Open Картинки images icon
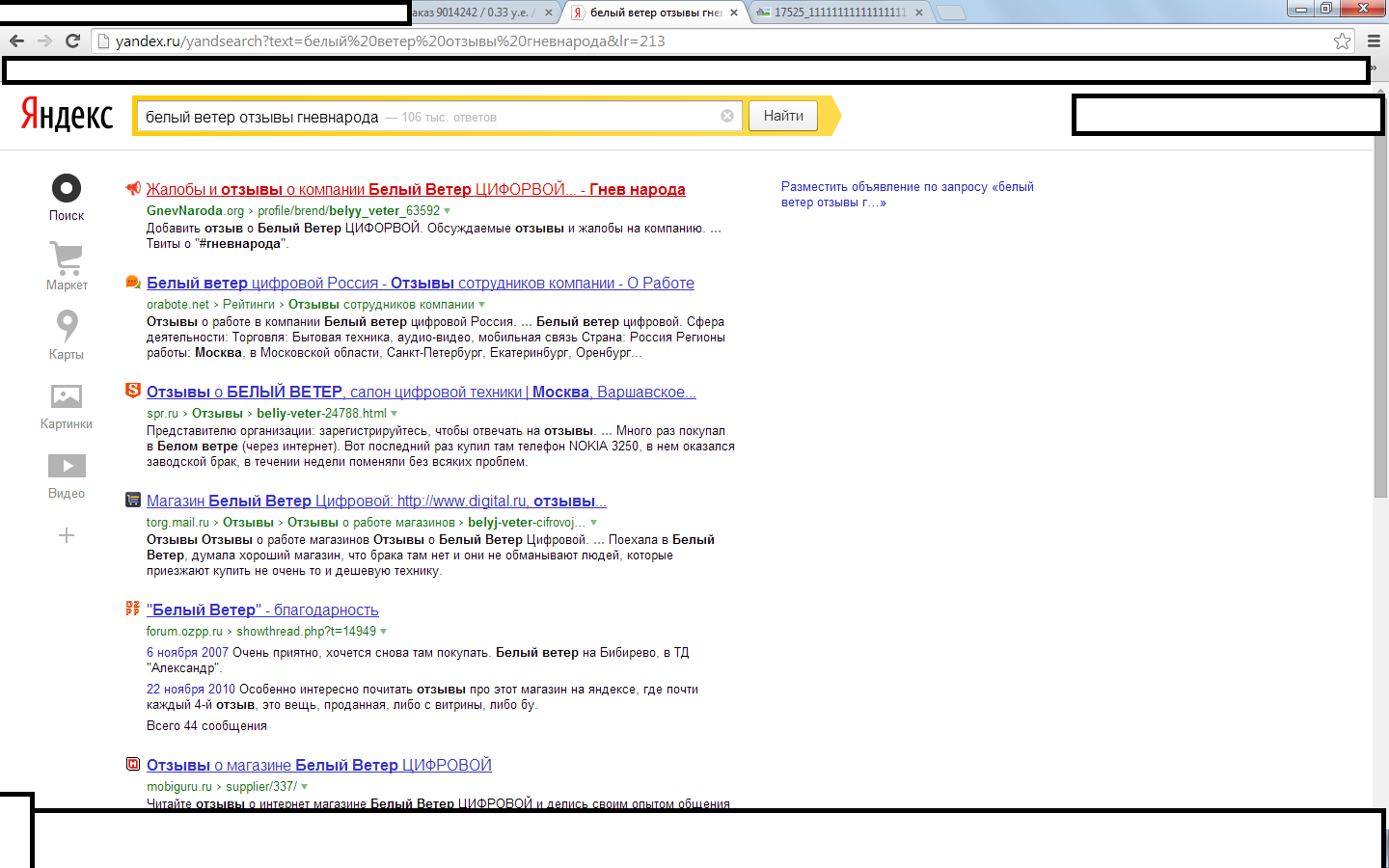The height and width of the screenshot is (868, 1389). pyautogui.click(x=67, y=396)
